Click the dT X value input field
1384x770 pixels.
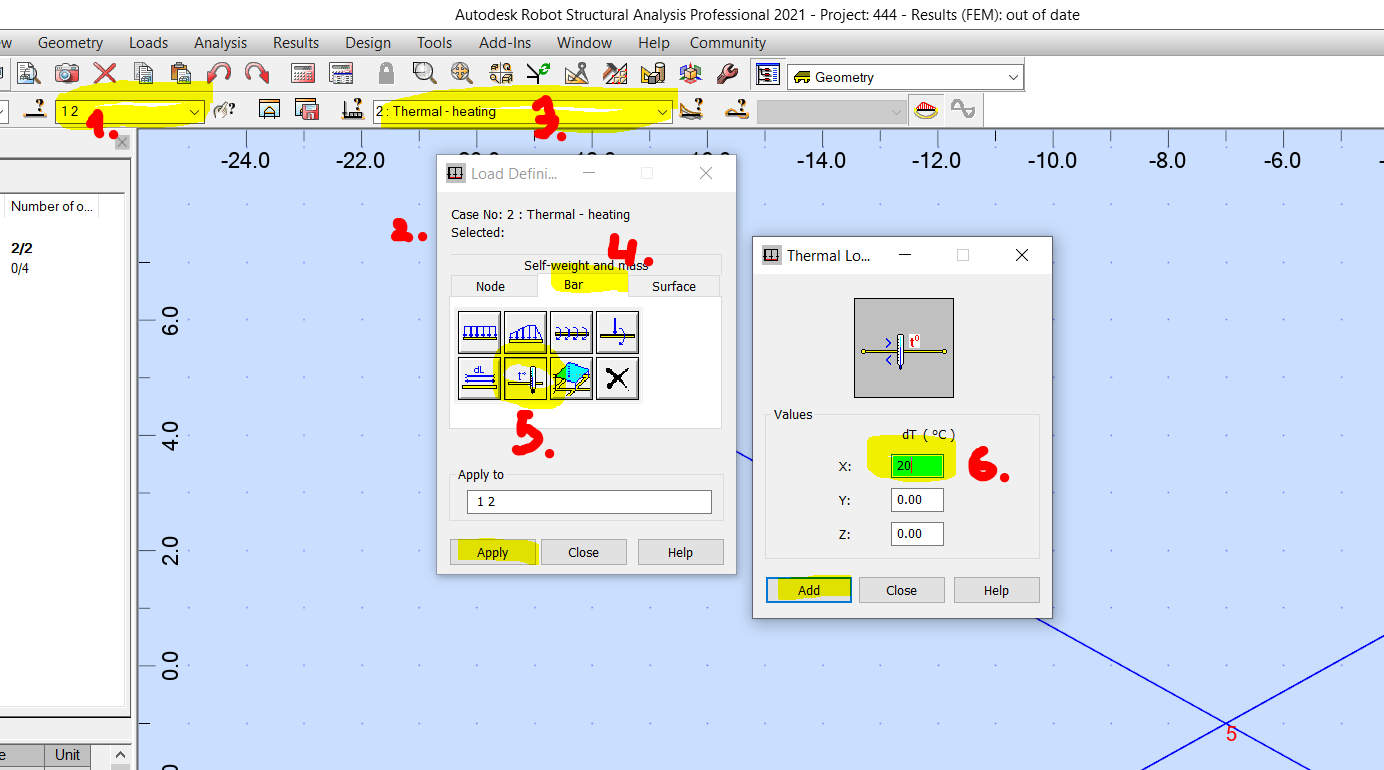pyautogui.click(x=916, y=465)
